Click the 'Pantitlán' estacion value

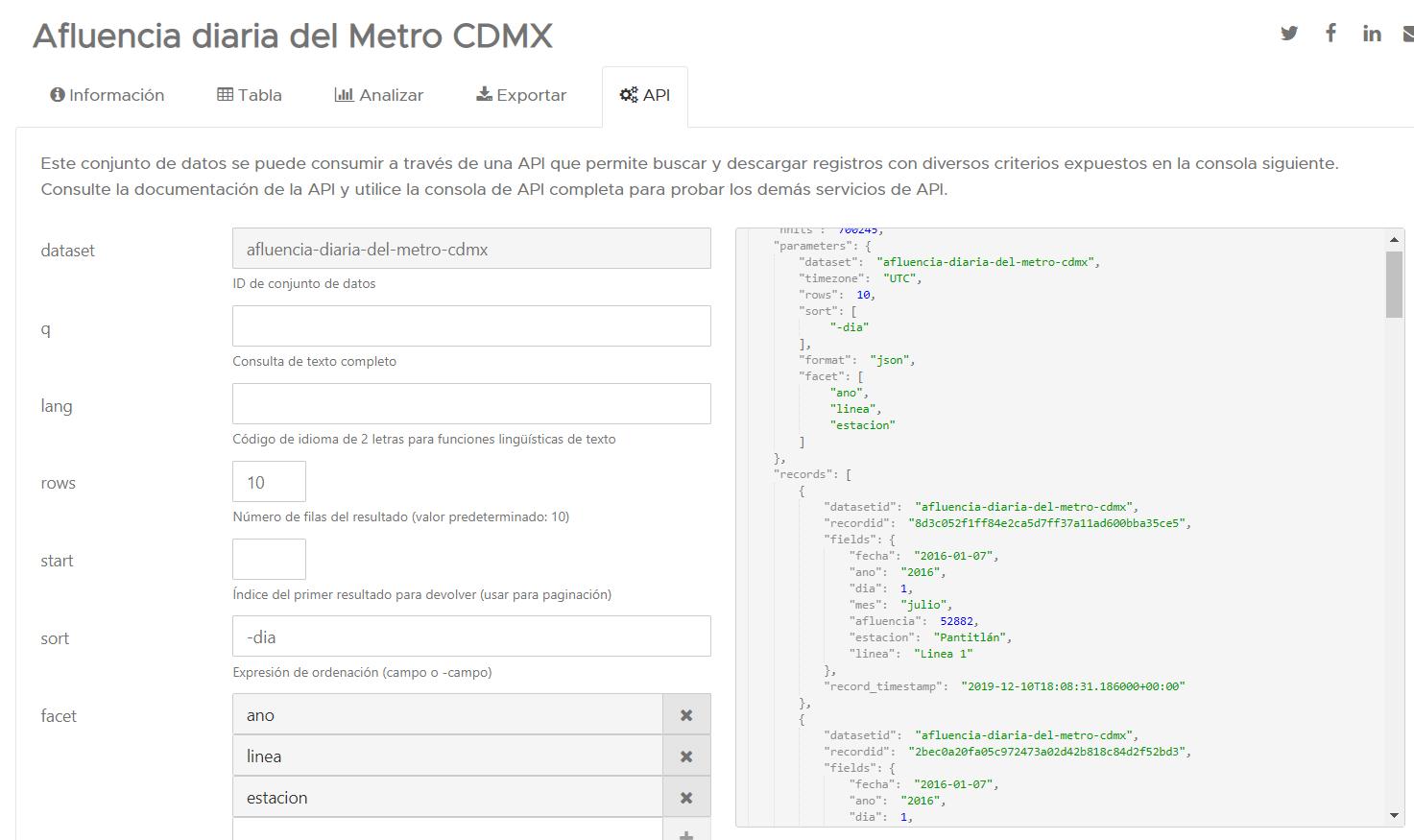pos(970,637)
